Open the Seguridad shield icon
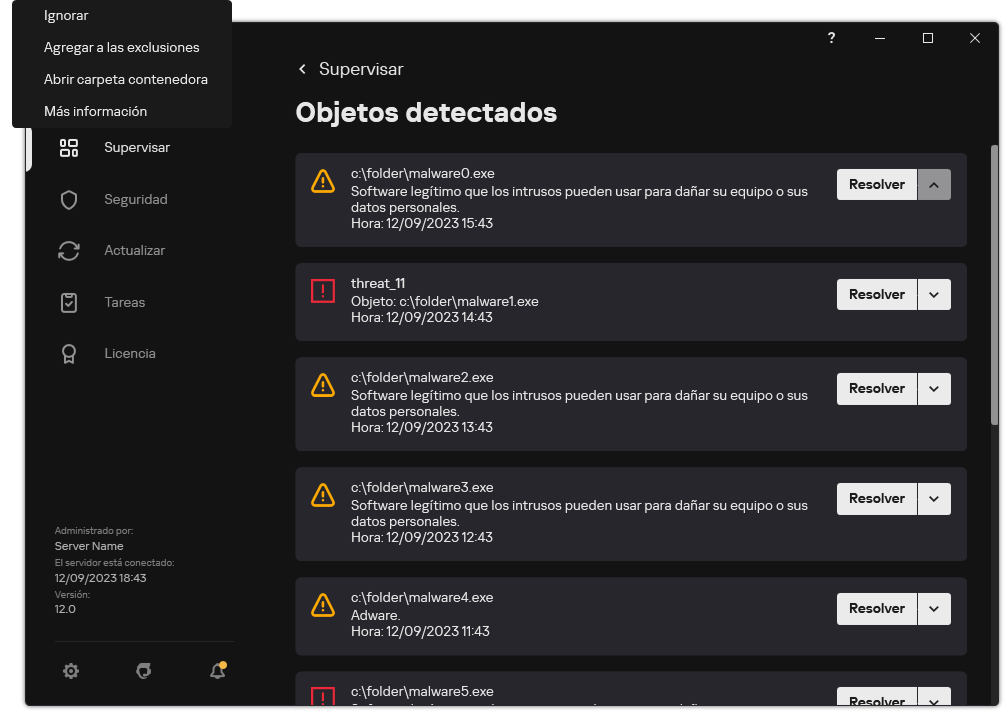This screenshot has height=714, width=1007. coord(68,199)
